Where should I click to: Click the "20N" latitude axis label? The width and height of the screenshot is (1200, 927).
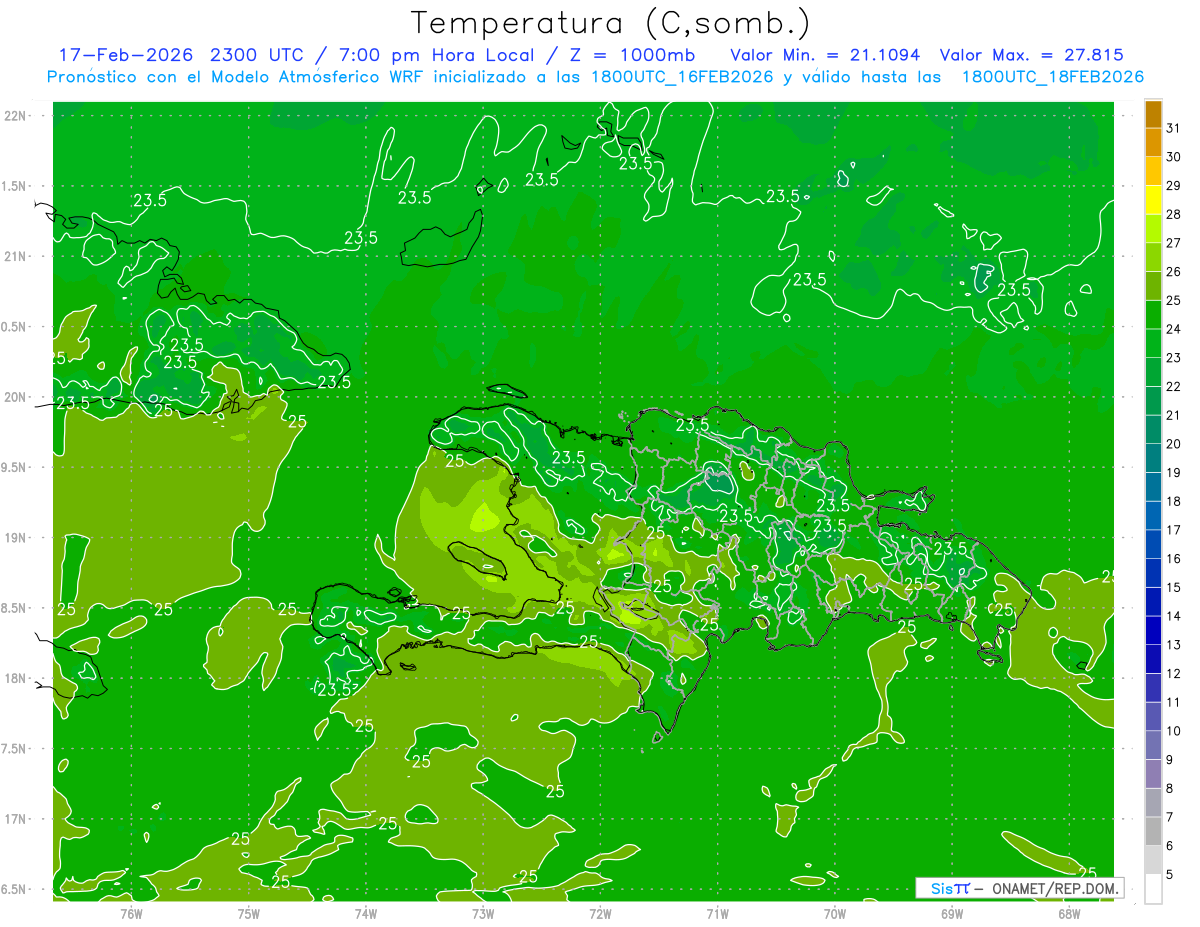click(x=15, y=397)
